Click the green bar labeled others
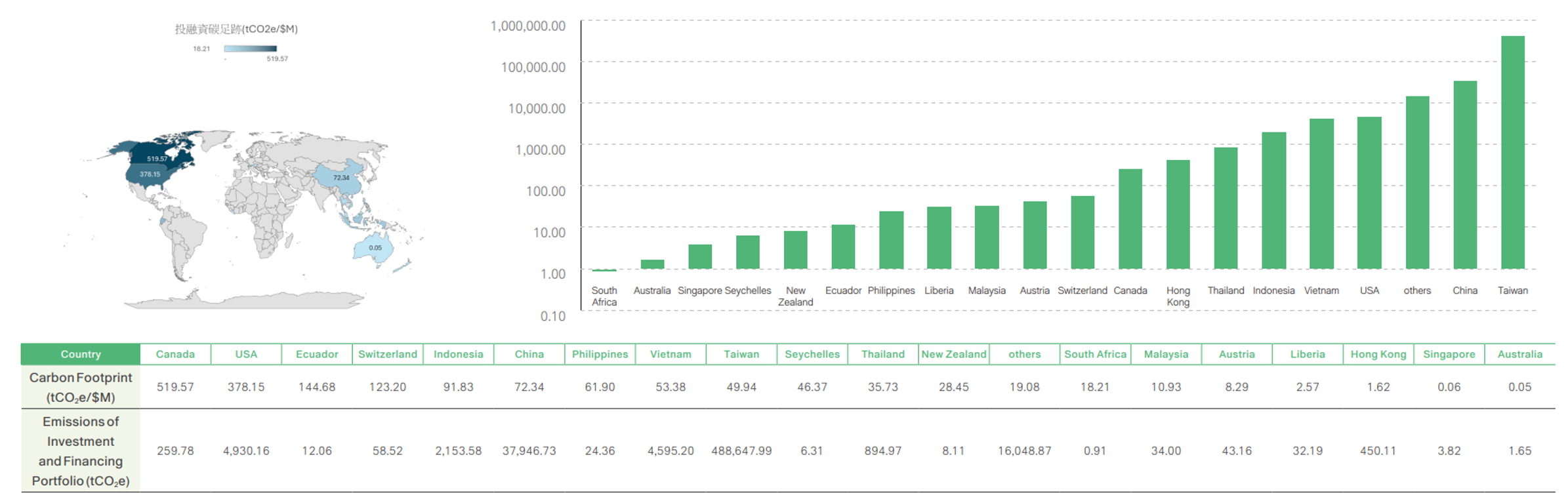This screenshot has height=497, width=1568. (x=1417, y=182)
